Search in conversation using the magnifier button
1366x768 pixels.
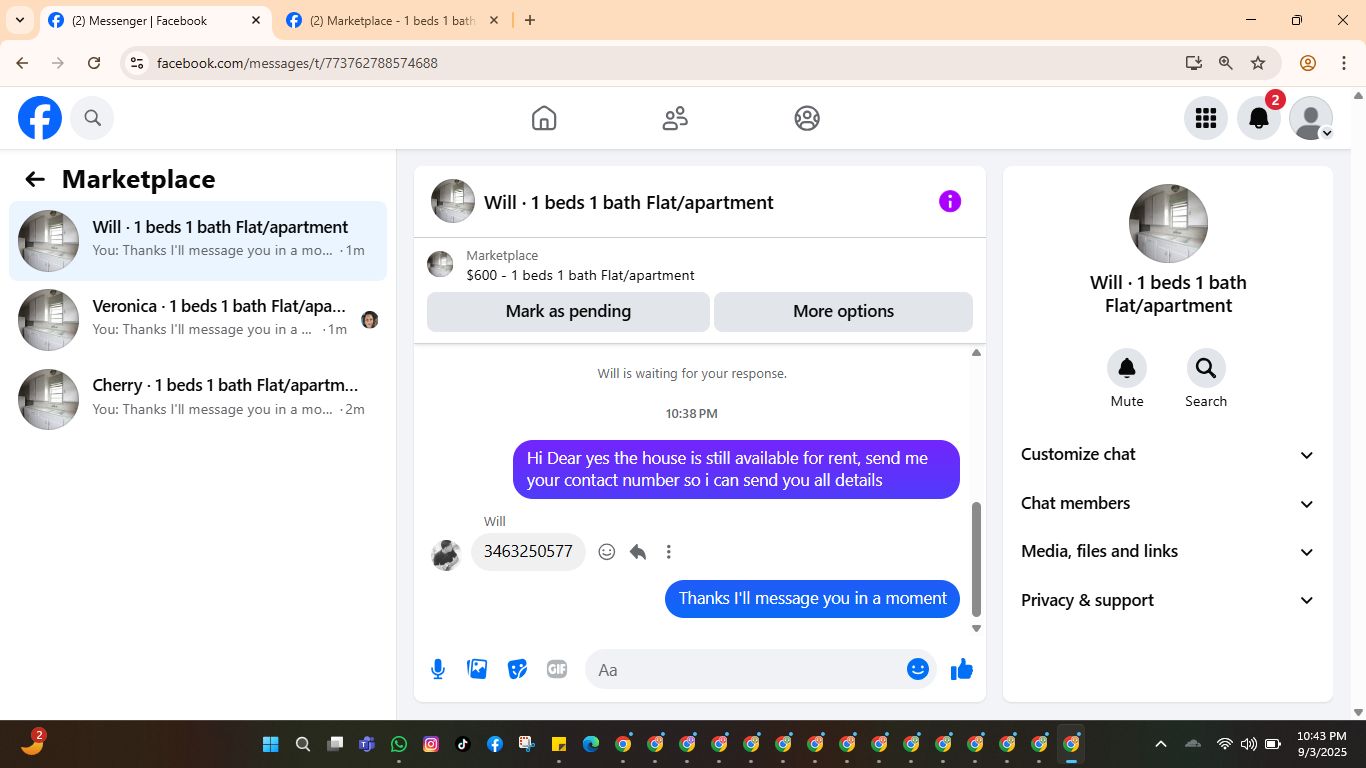coord(1206,368)
